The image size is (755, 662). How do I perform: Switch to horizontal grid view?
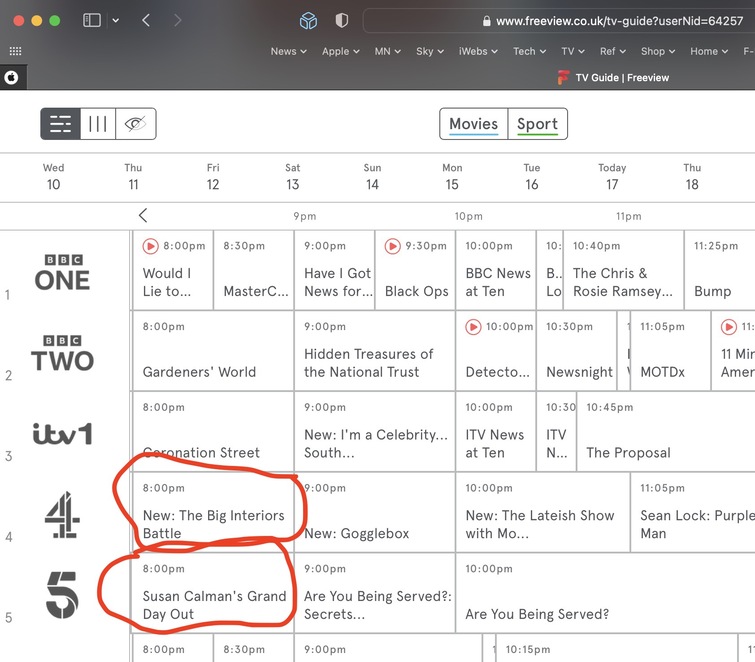point(60,124)
